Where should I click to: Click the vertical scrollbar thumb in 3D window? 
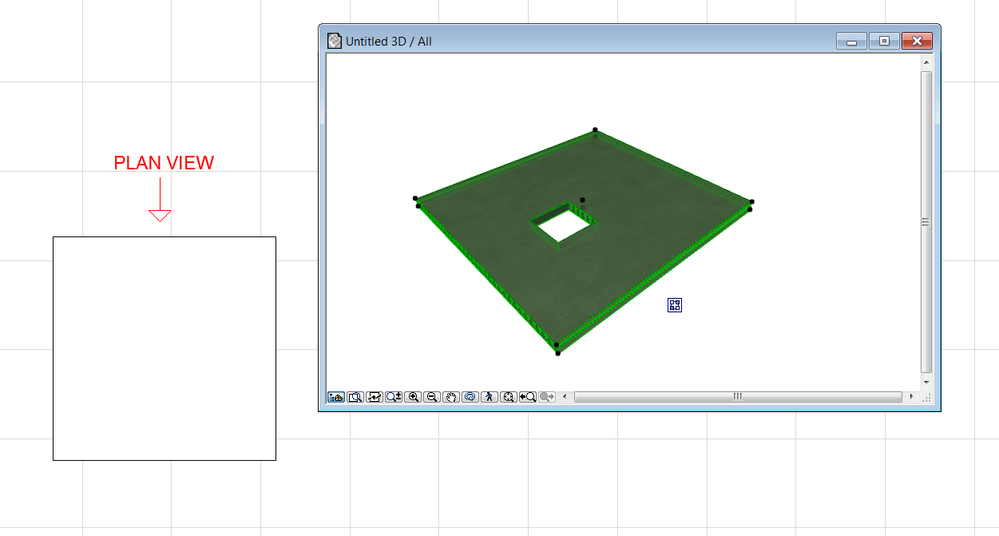tap(926, 222)
